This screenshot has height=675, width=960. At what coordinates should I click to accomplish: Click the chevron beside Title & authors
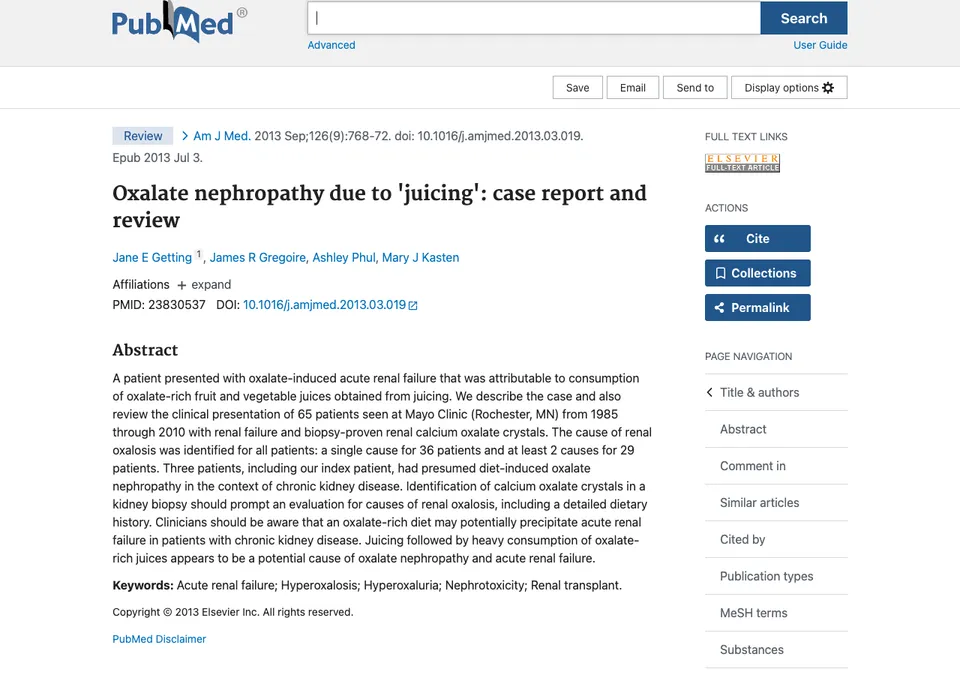pyautogui.click(x=710, y=392)
